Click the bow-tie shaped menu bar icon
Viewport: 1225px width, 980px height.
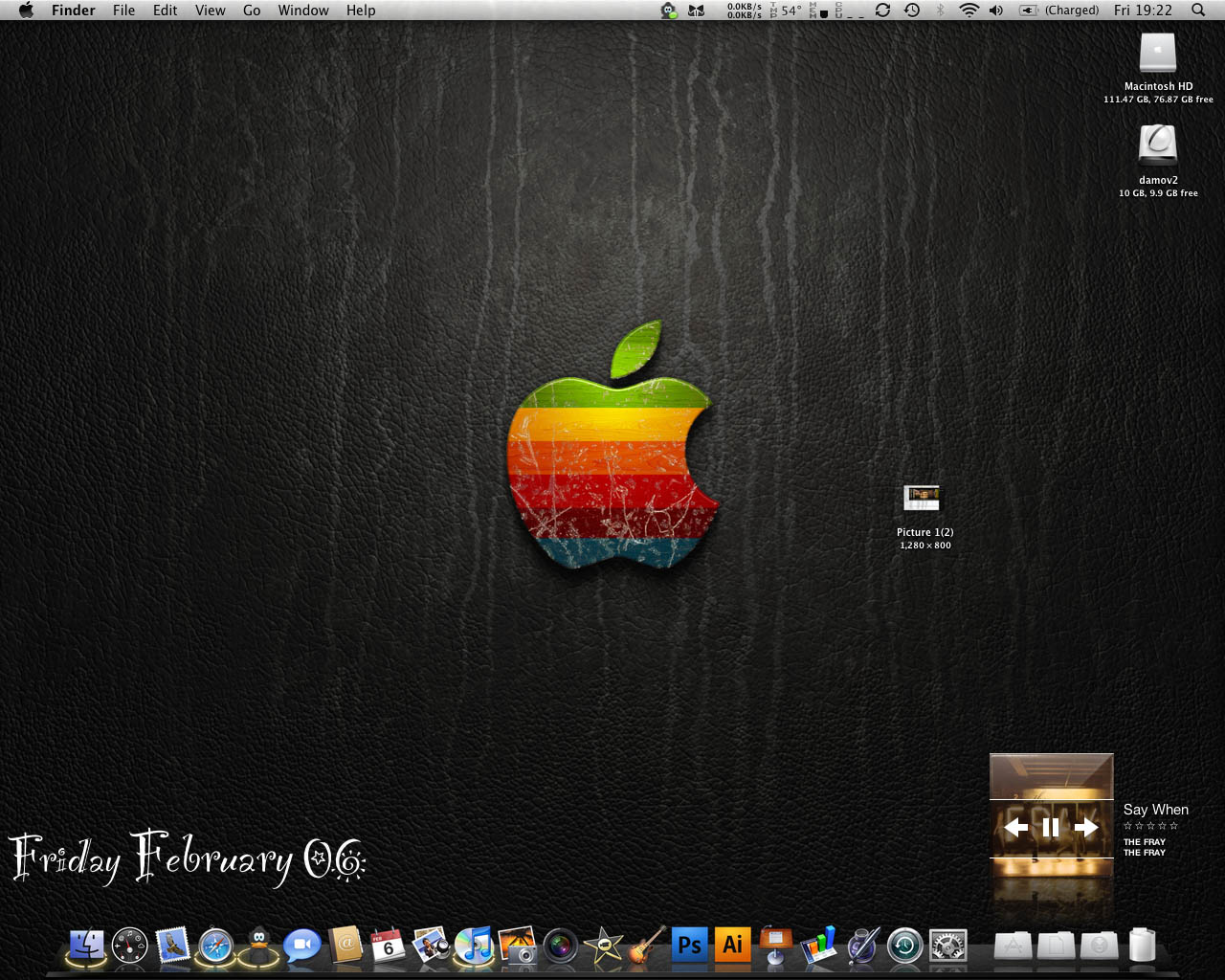coord(697,11)
